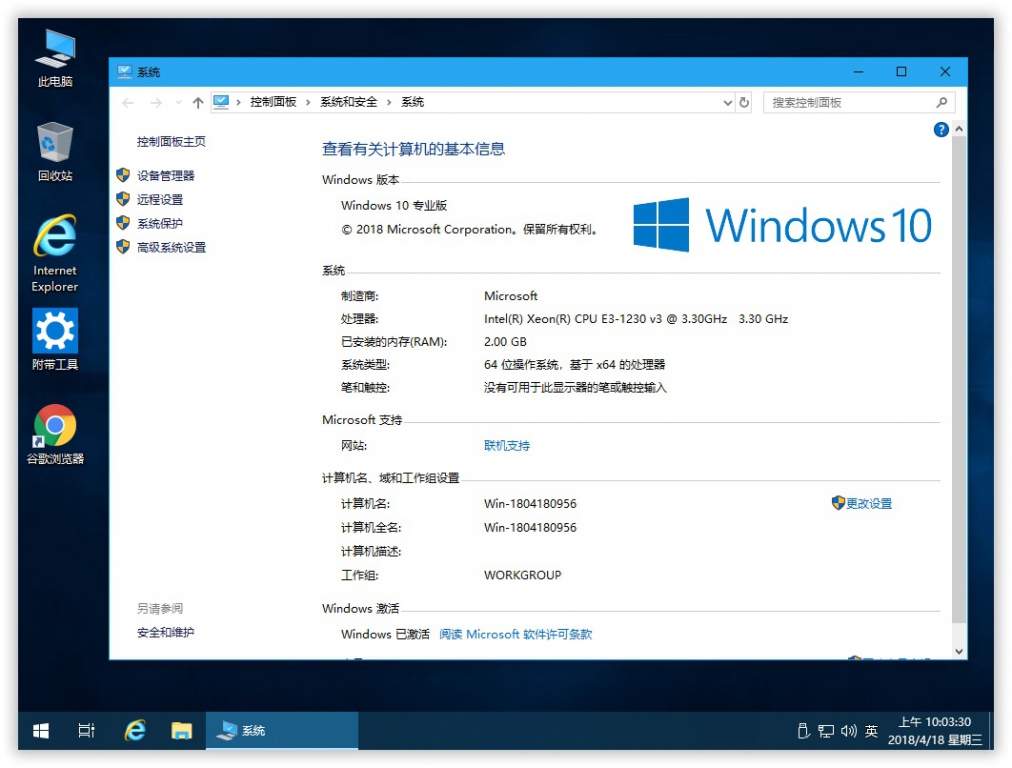Click the scrollbar up arrow
Viewport: 1012px width, 768px height.
(959, 129)
